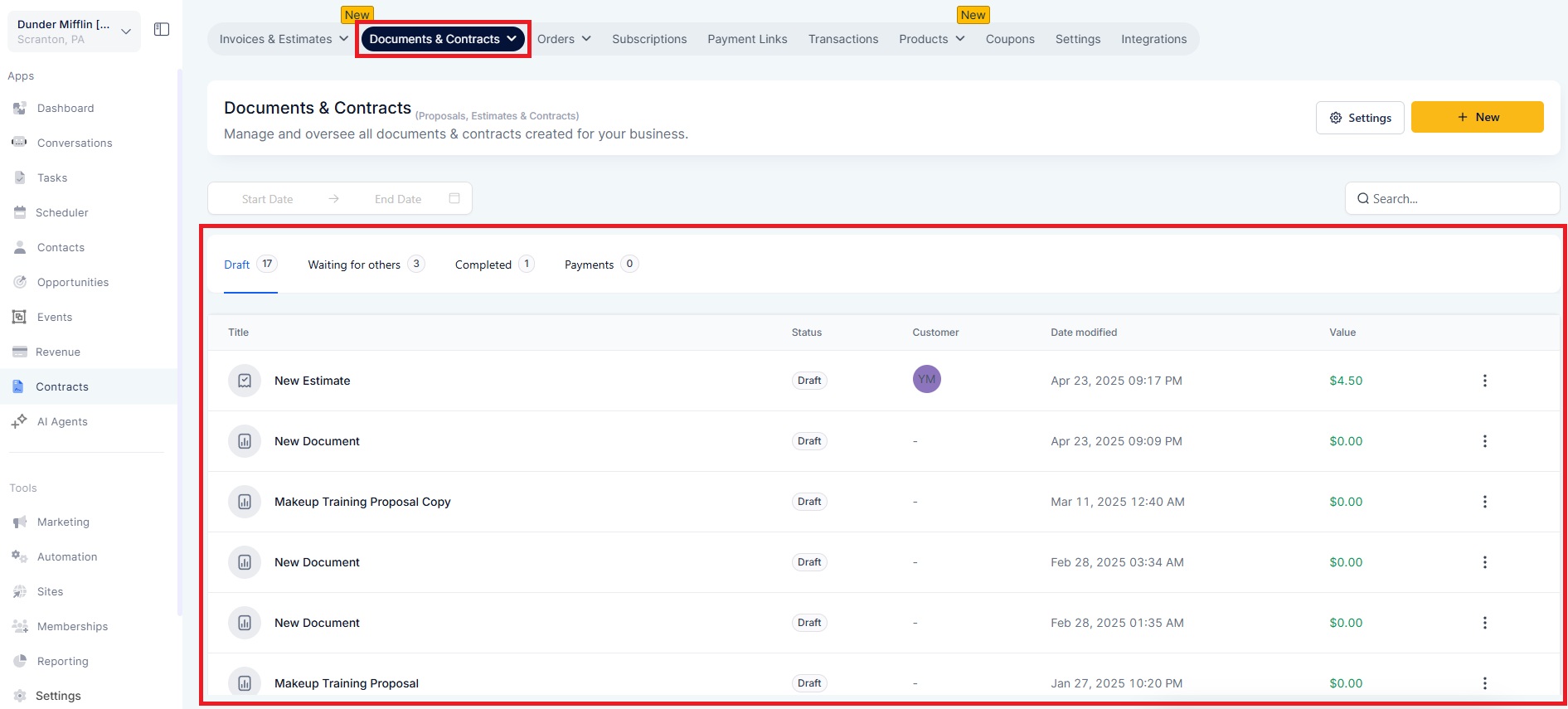The width and height of the screenshot is (1568, 709).
Task: Open Makeup Training Proposal Copy document
Action: pos(362,502)
